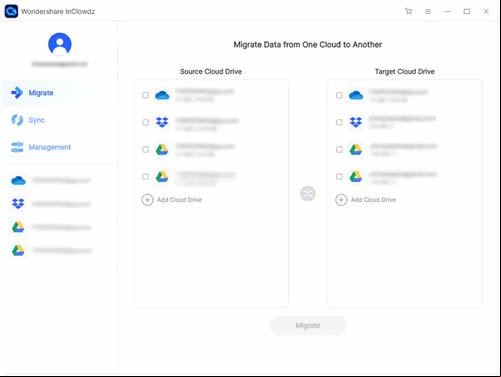Viewport: 501px width, 377px height.
Task: Click the Migrate arrow icon in sidebar
Action: coord(17,93)
